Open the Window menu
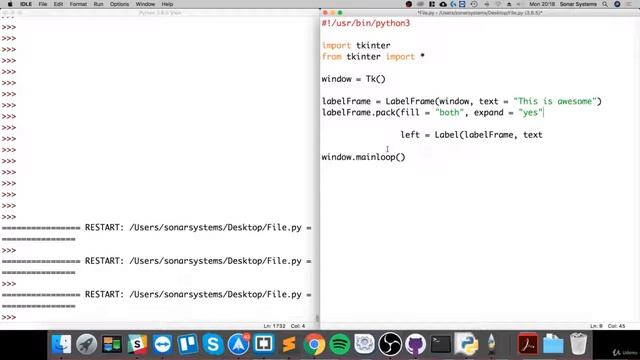This screenshot has height=360, width=640. point(145,4)
